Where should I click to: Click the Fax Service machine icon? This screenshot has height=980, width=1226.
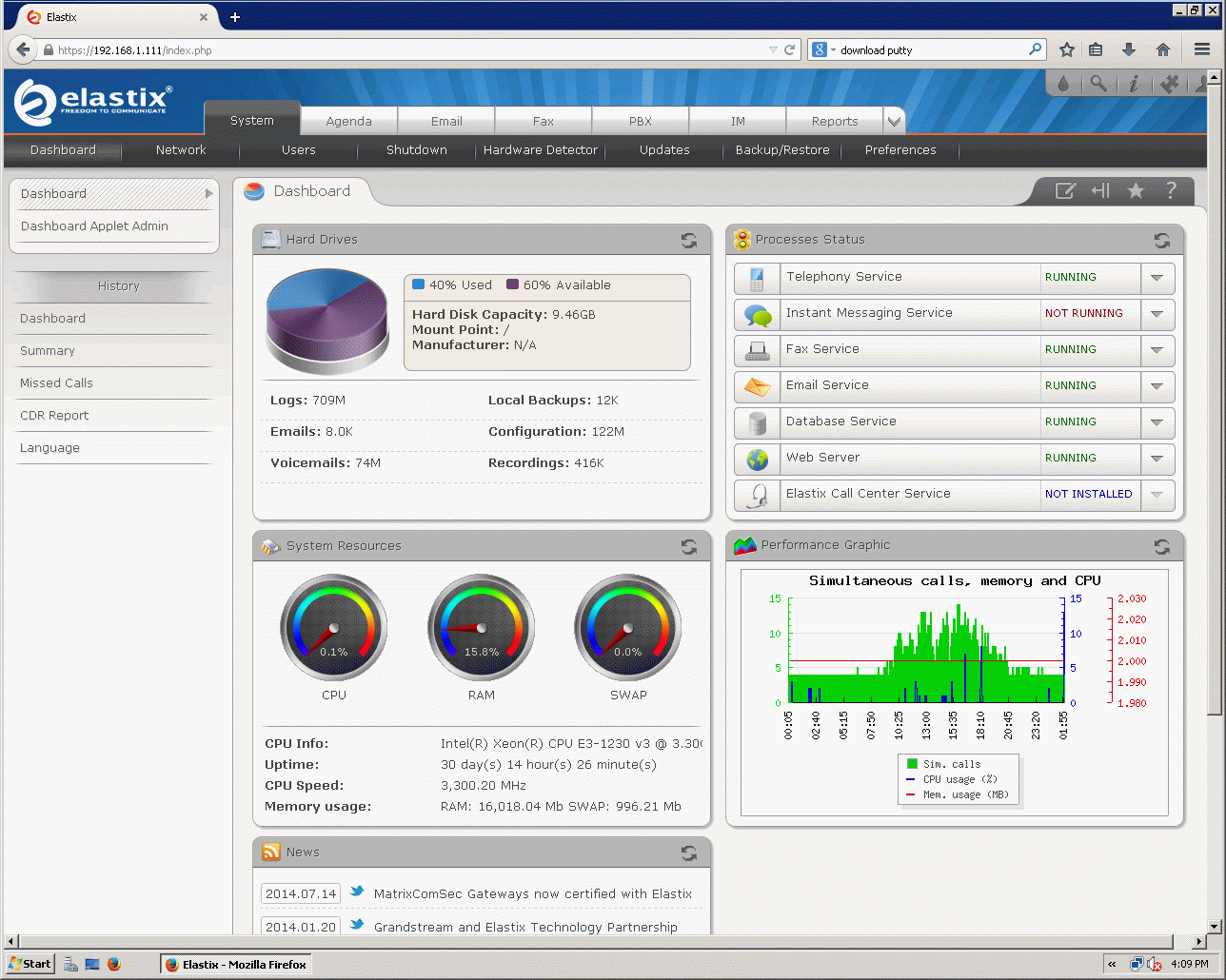[x=758, y=351]
